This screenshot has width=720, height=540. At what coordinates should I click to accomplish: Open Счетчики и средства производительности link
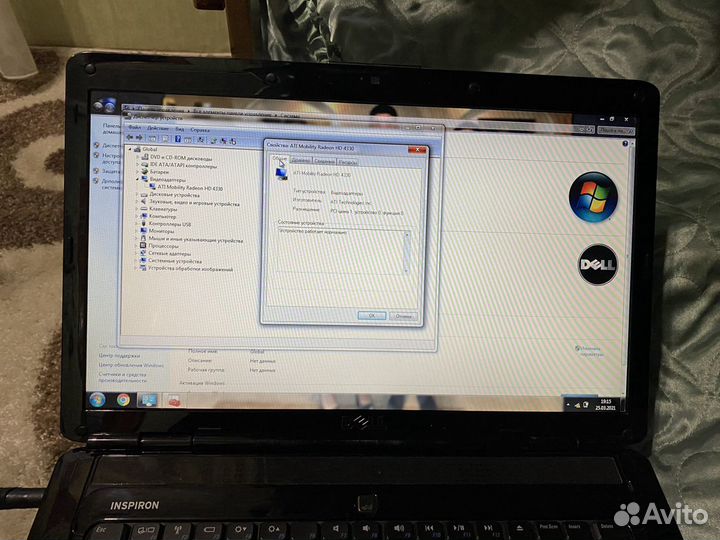click(x=123, y=377)
